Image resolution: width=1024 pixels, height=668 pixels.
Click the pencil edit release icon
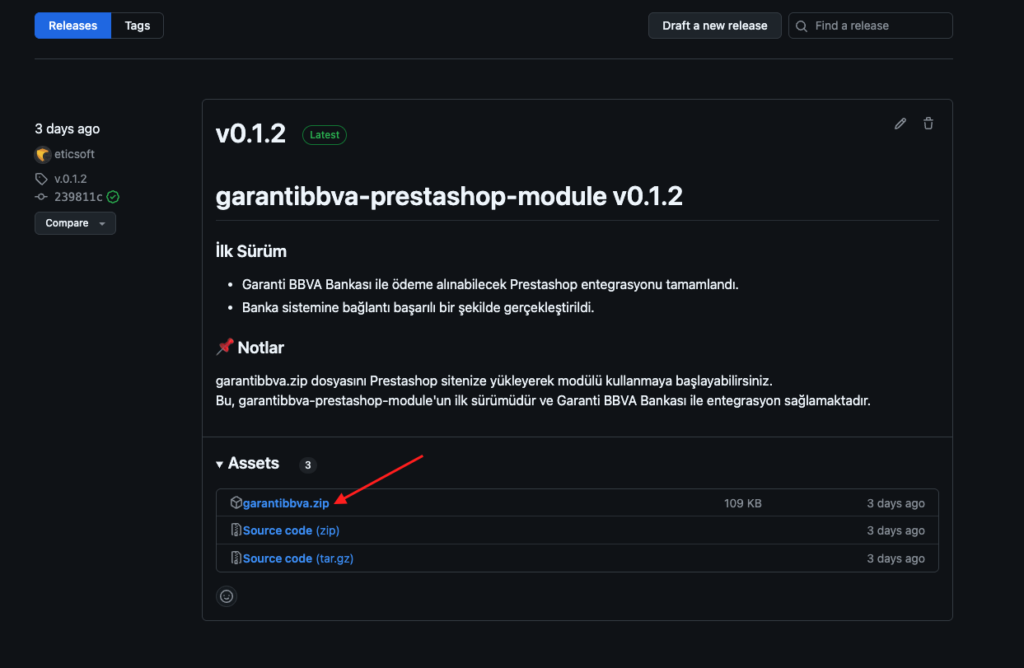pyautogui.click(x=900, y=124)
